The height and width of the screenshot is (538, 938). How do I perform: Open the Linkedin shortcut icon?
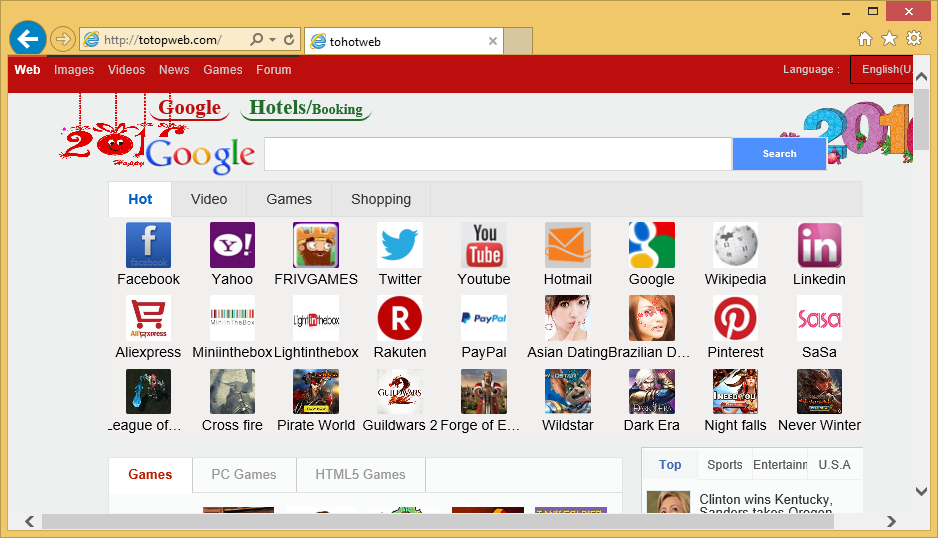click(x=819, y=245)
